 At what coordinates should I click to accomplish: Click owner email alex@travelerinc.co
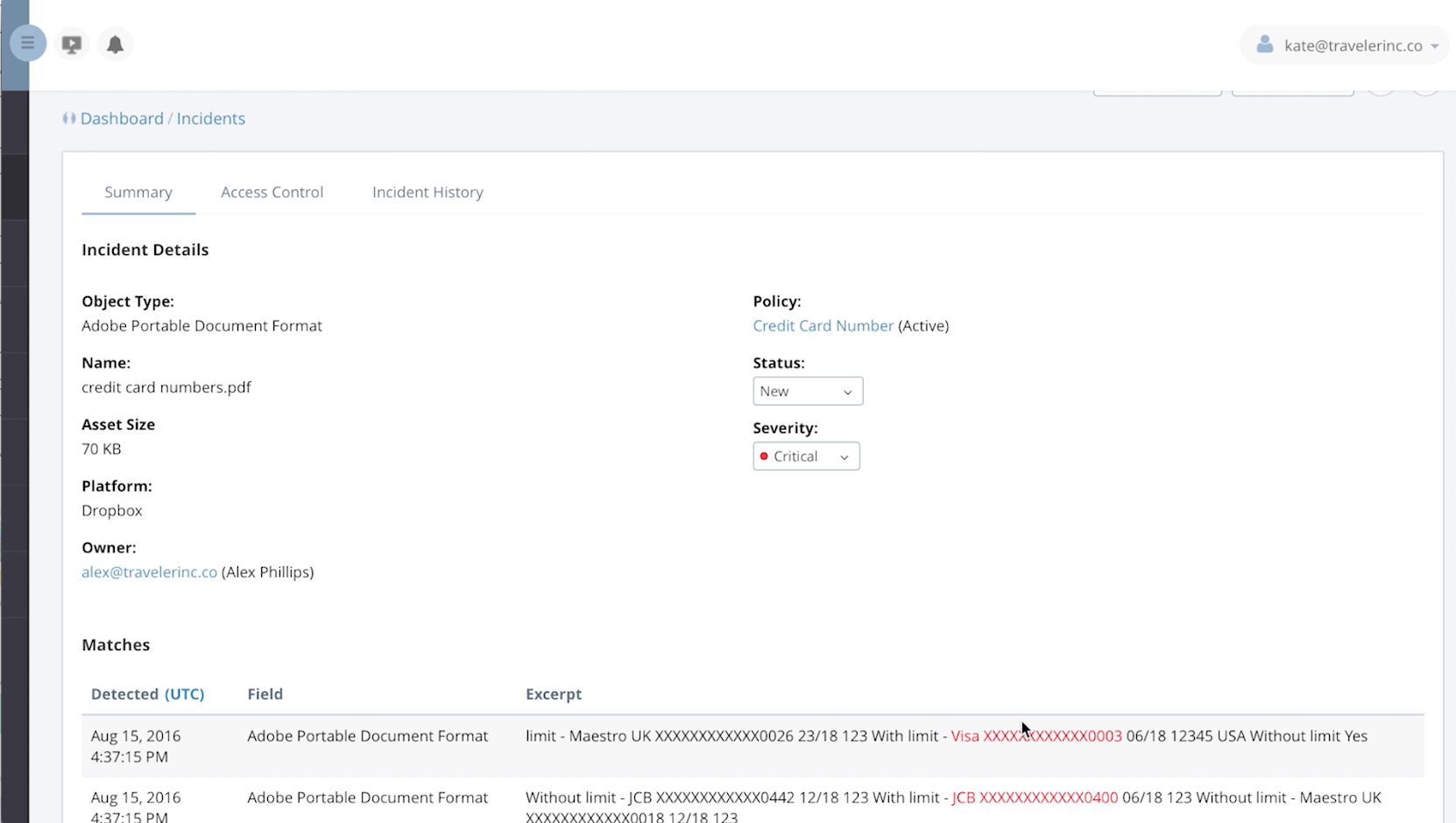[x=149, y=571]
